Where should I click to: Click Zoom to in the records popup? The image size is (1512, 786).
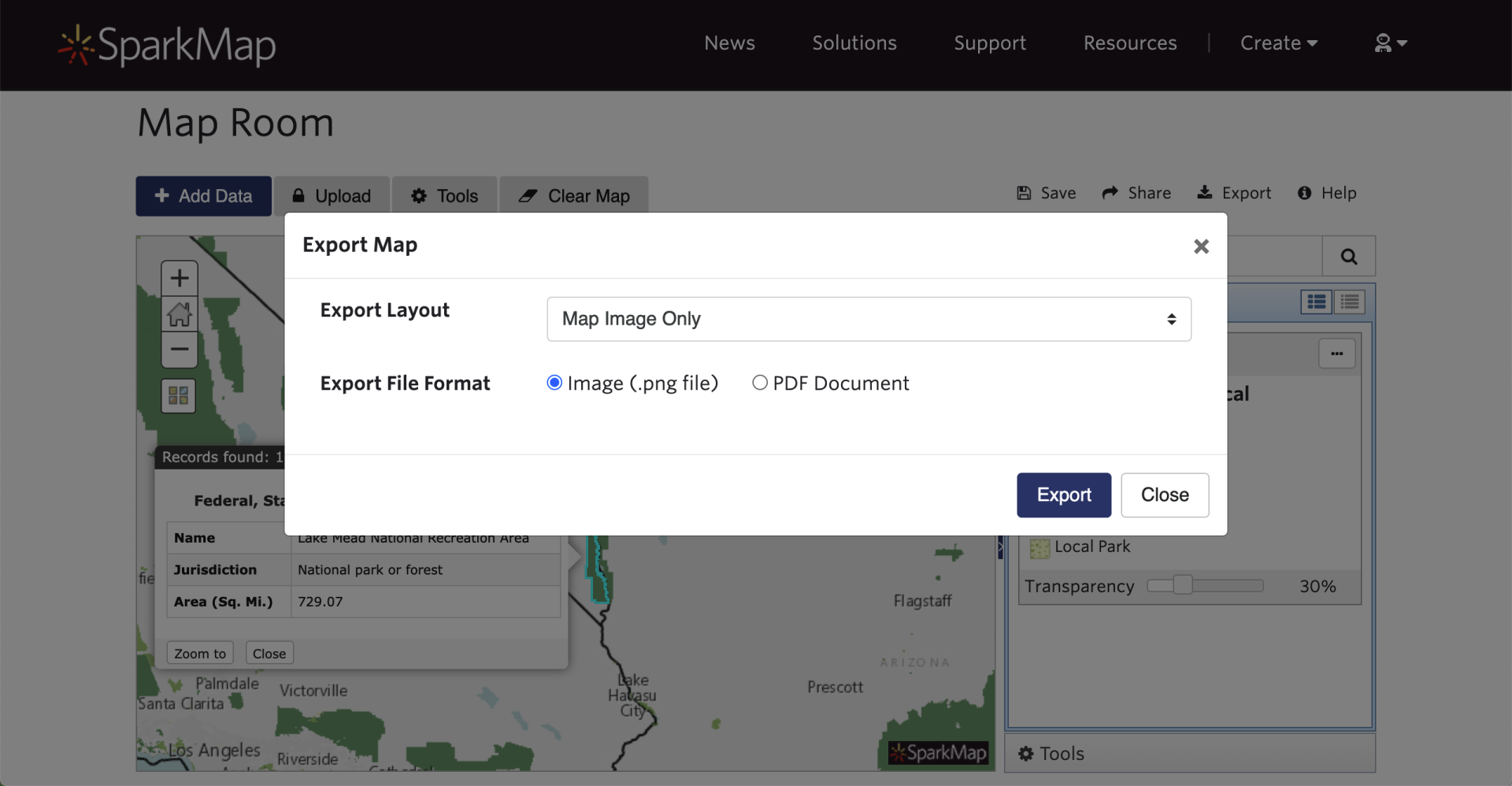[199, 652]
